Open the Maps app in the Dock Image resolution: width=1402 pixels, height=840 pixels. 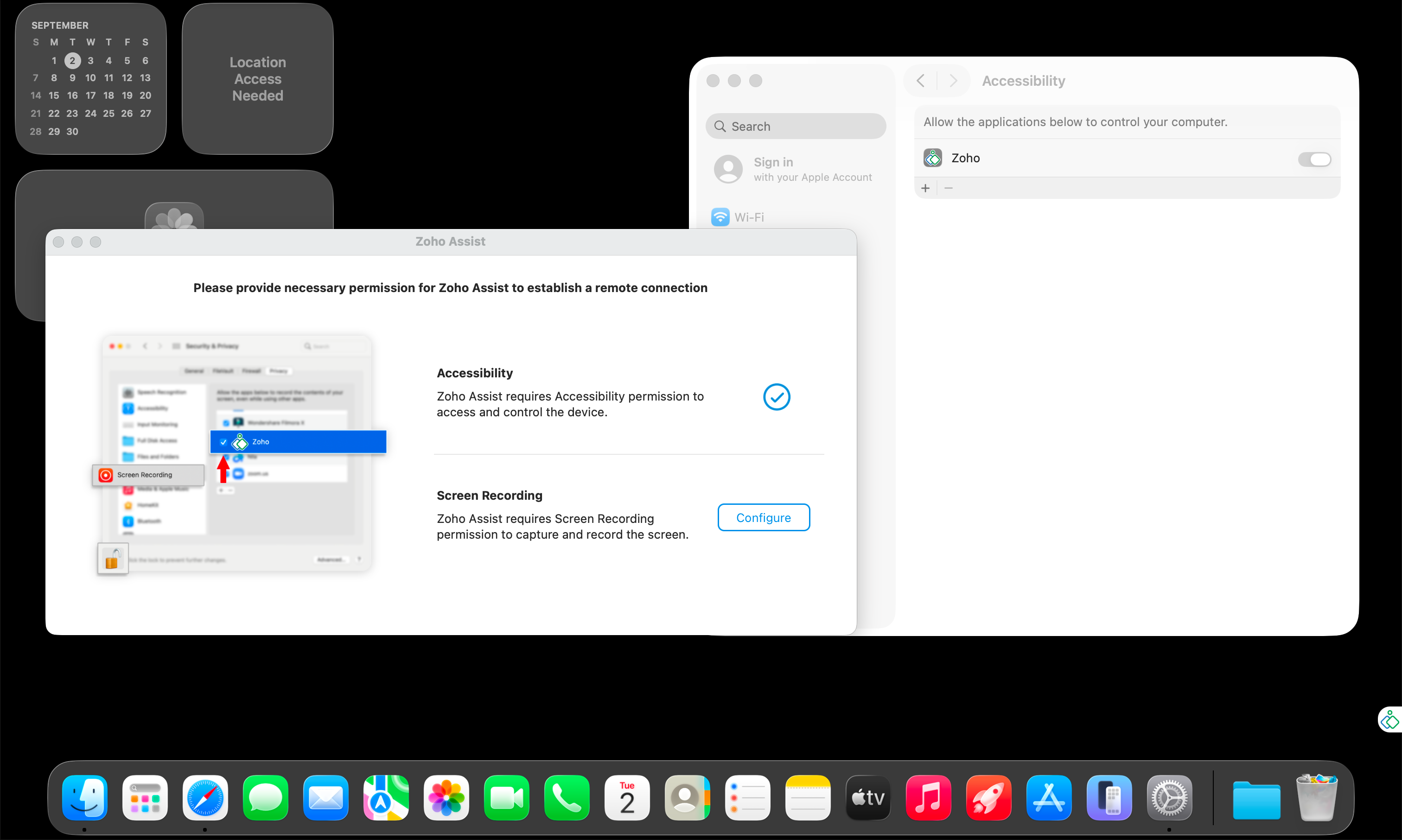click(x=385, y=798)
